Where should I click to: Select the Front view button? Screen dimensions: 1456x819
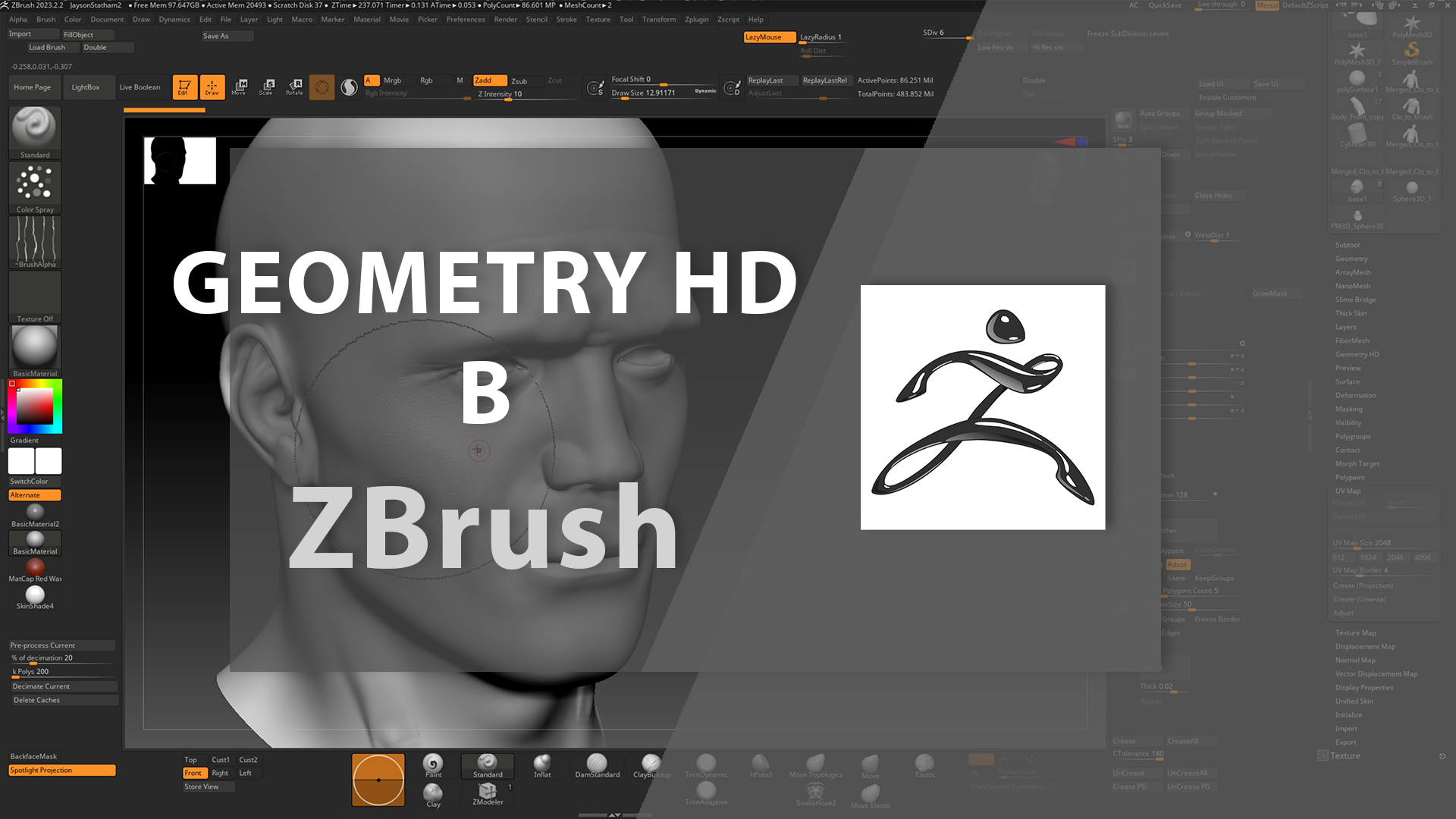[x=193, y=773]
